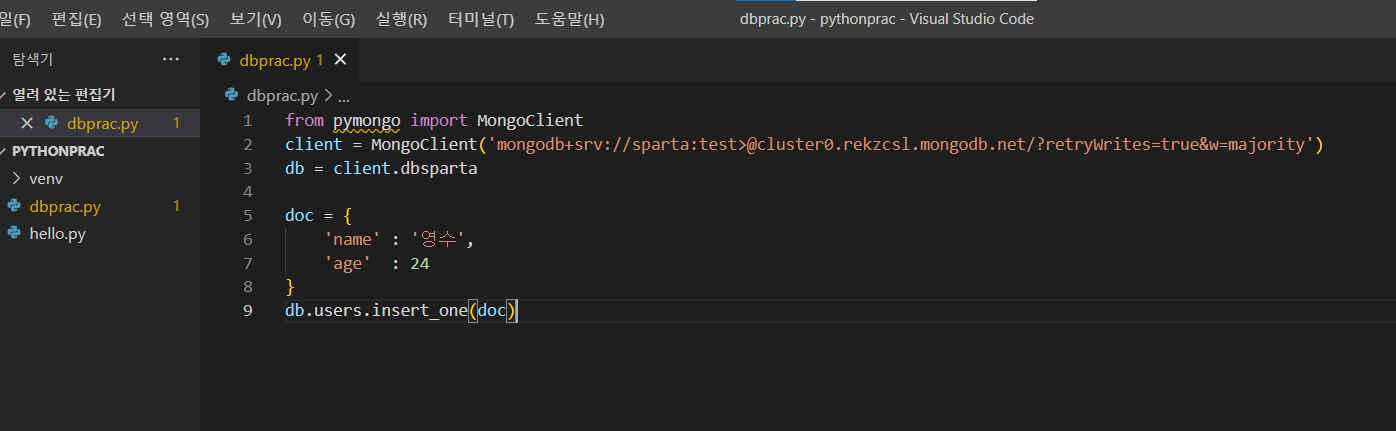Open the 이동(G) menu
The image size is (1396, 431).
click(x=328, y=19)
